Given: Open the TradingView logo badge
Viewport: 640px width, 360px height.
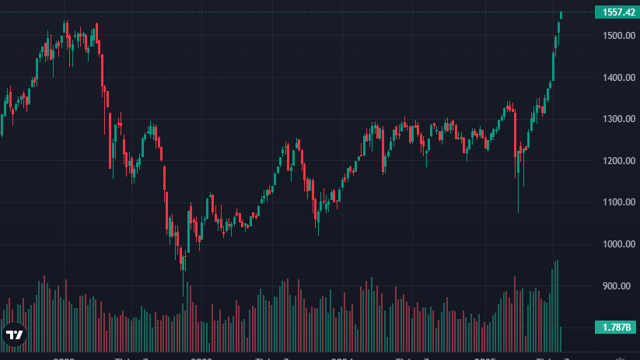Looking at the screenshot, I should (14, 335).
